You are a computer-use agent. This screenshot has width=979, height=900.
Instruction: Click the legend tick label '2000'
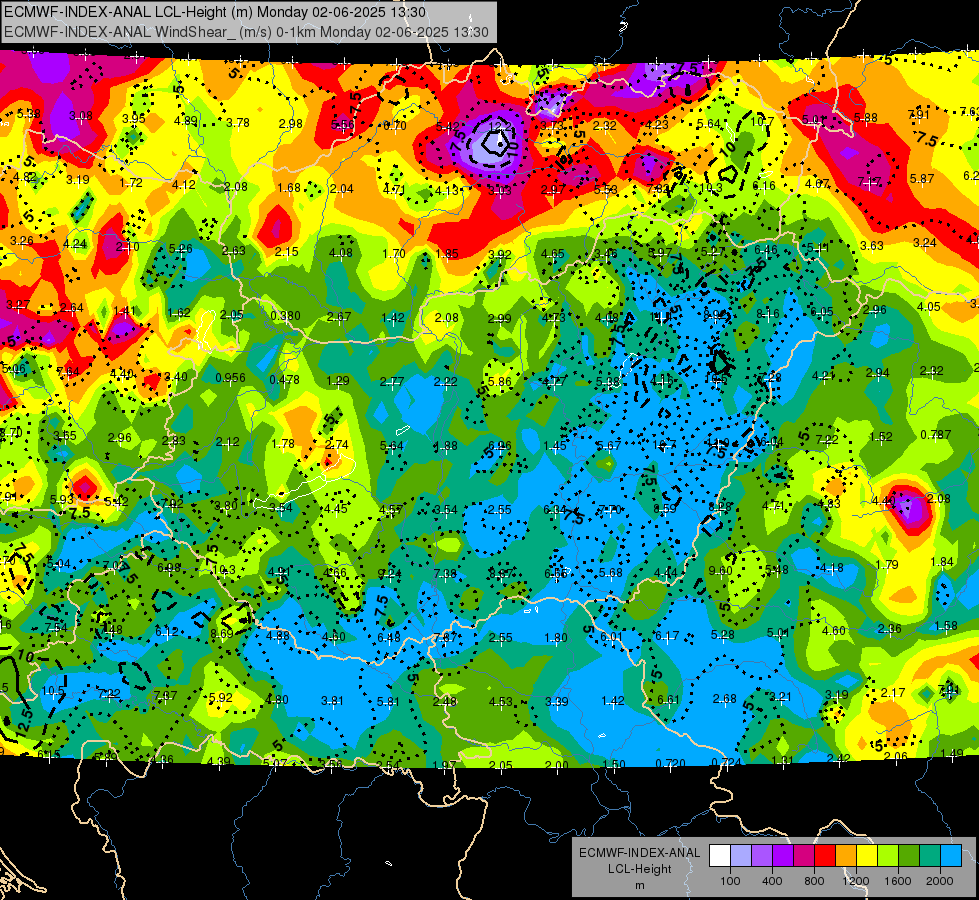940,881
